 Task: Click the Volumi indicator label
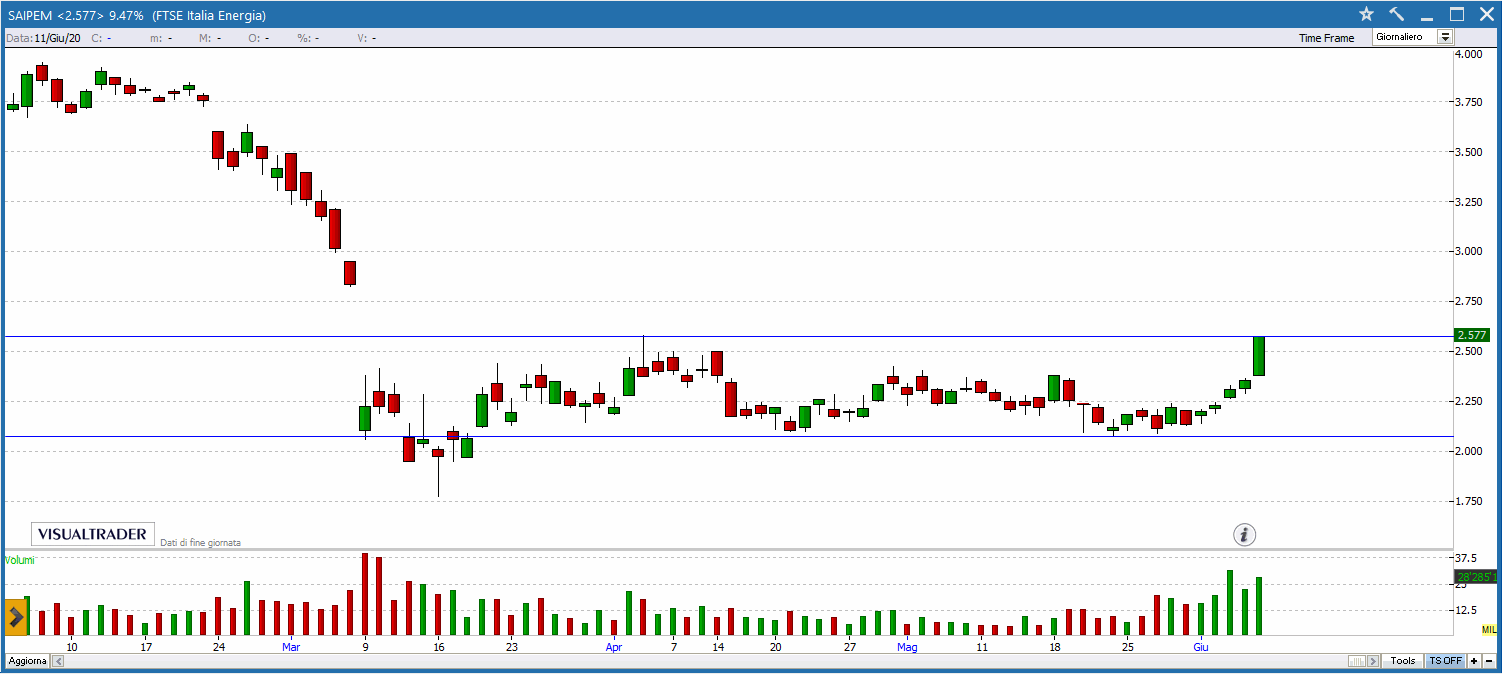(x=20, y=560)
